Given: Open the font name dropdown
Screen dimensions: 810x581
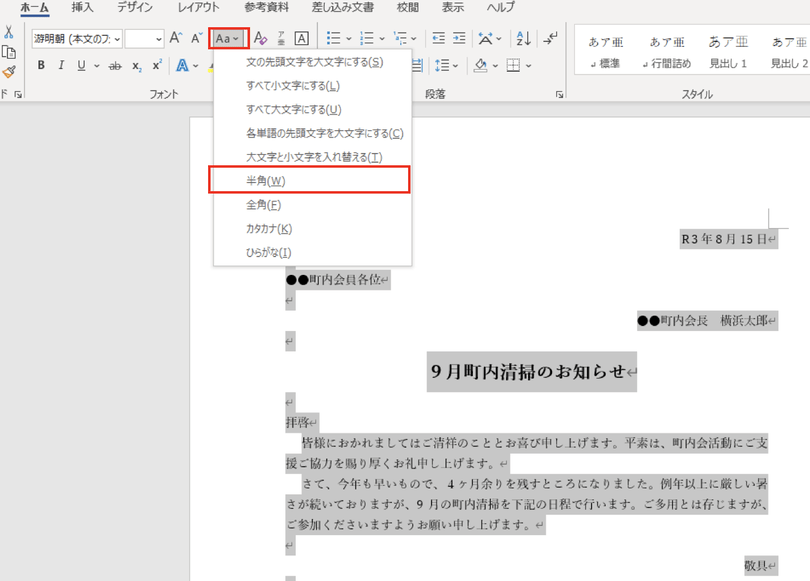Looking at the screenshot, I should click(117, 38).
